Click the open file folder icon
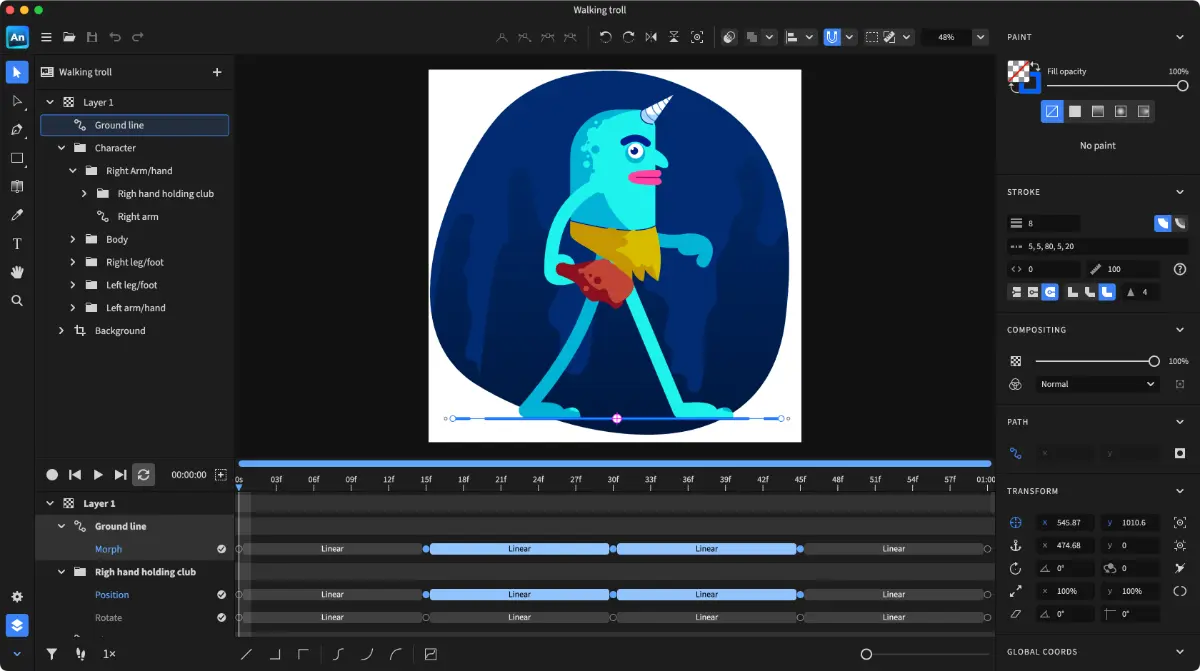 click(69, 37)
